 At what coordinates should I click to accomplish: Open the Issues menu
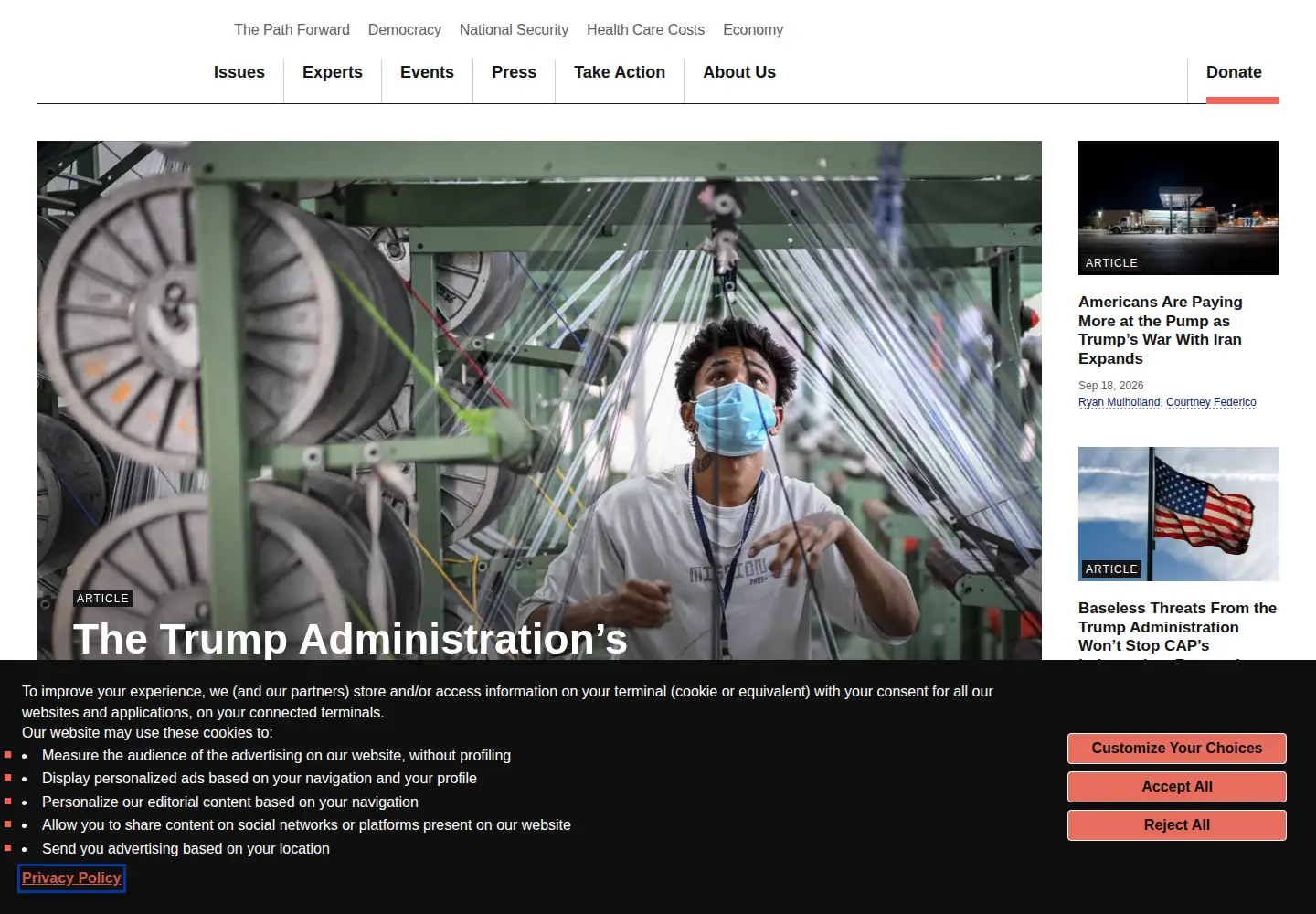coord(239,72)
